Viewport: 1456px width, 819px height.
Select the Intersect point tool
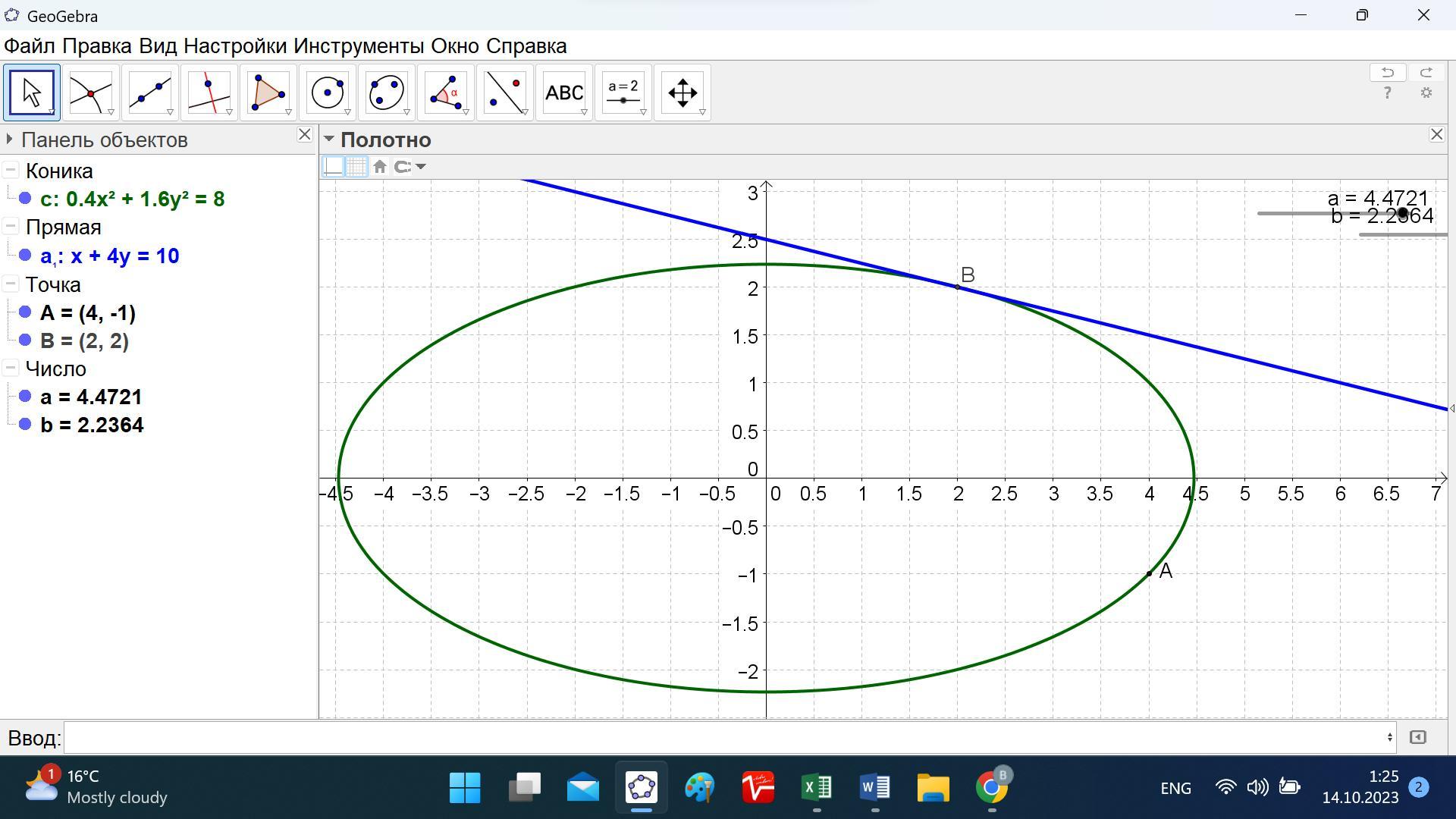coord(91,93)
